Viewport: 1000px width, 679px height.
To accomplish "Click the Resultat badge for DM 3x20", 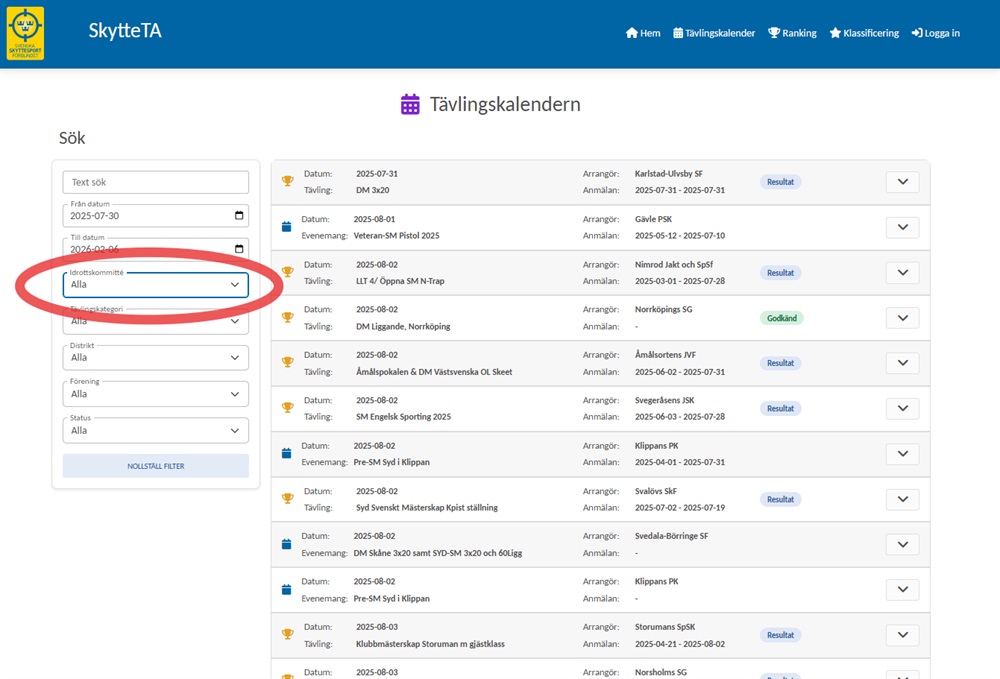I will [x=780, y=182].
